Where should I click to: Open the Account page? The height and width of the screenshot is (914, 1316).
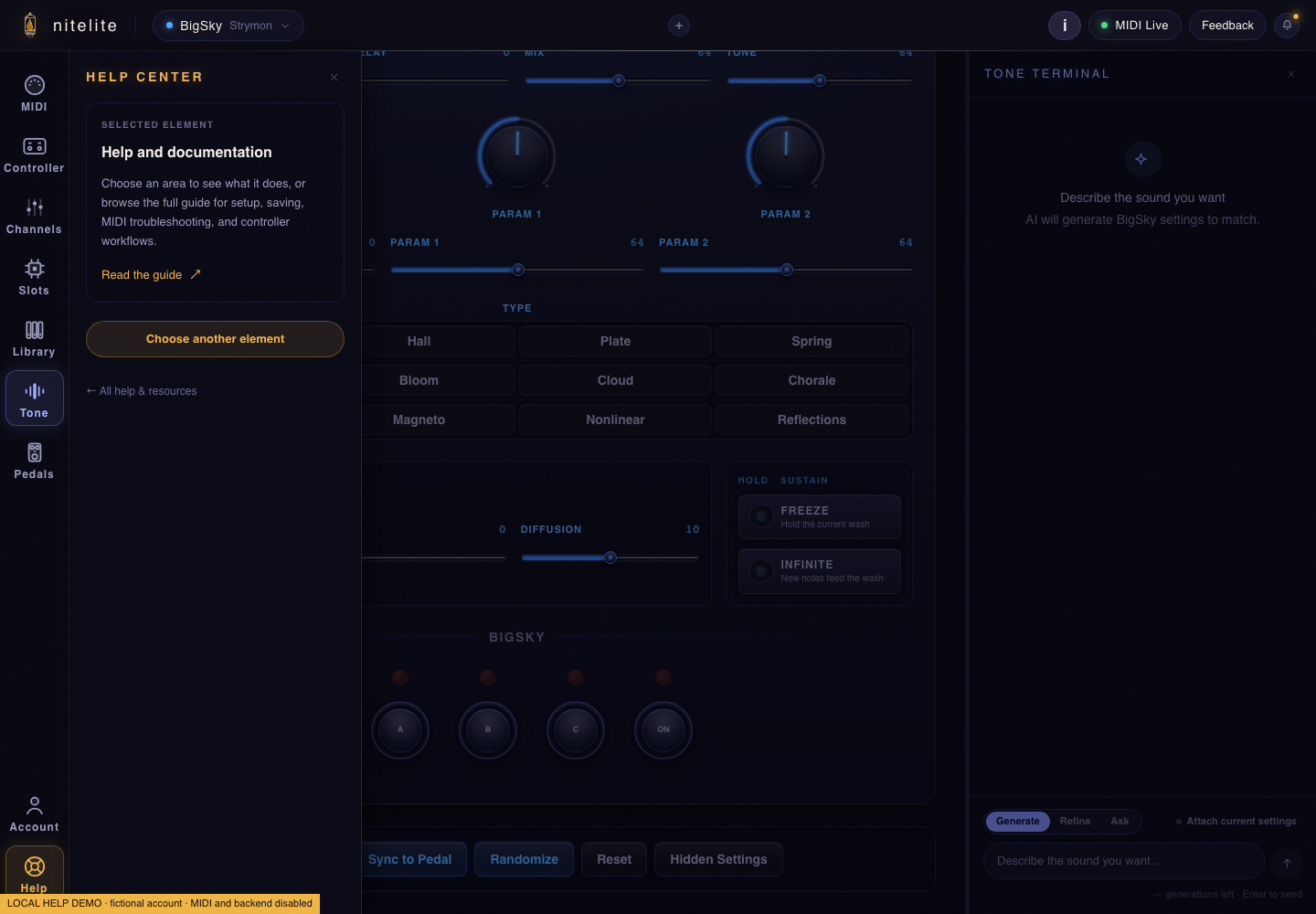[x=34, y=813]
